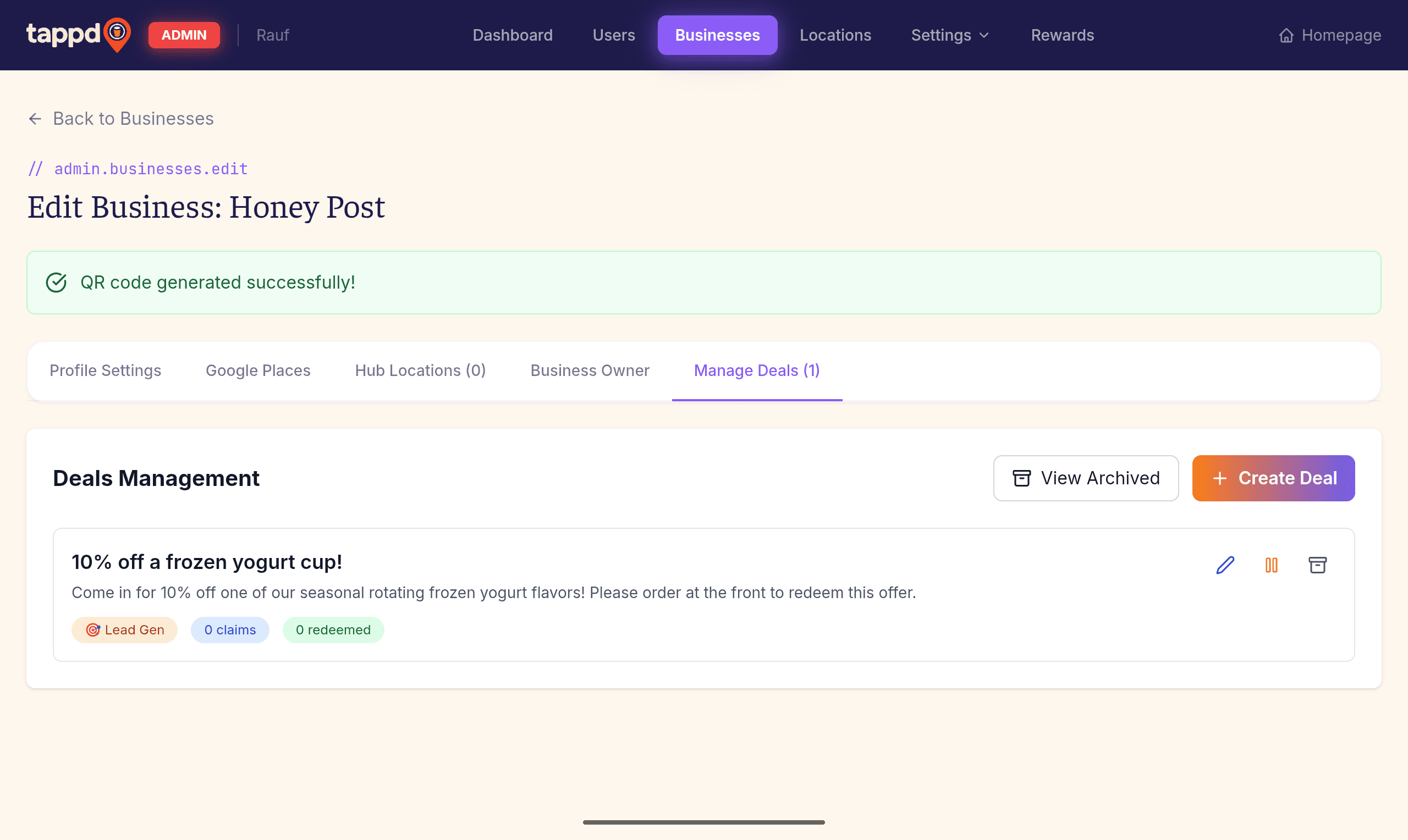Open the Rewards nav link
Viewport: 1408px width, 840px height.
pos(1062,35)
